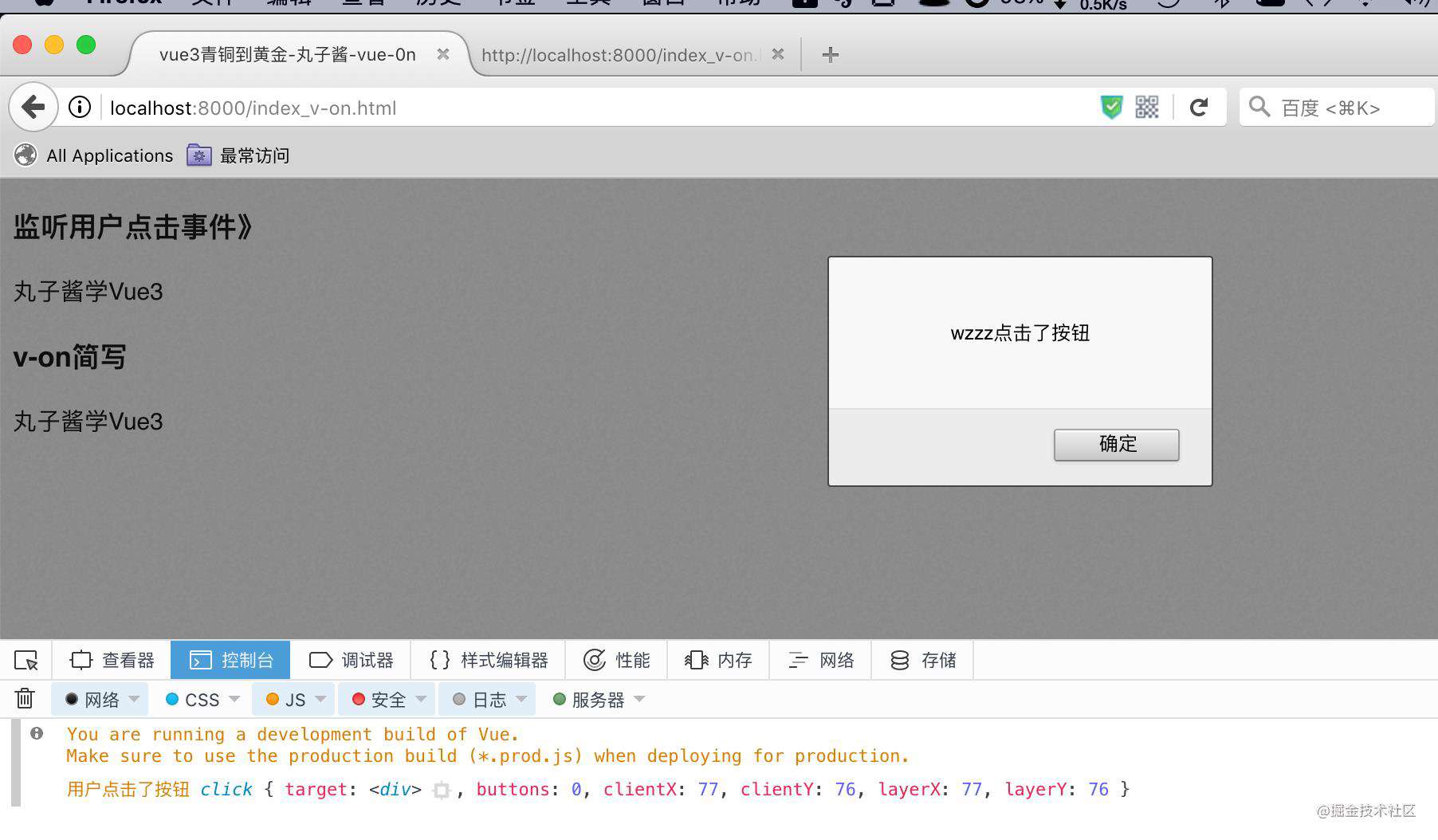Click the address bar URL field
Image resolution: width=1438 pixels, height=840 pixels.
click(x=598, y=107)
